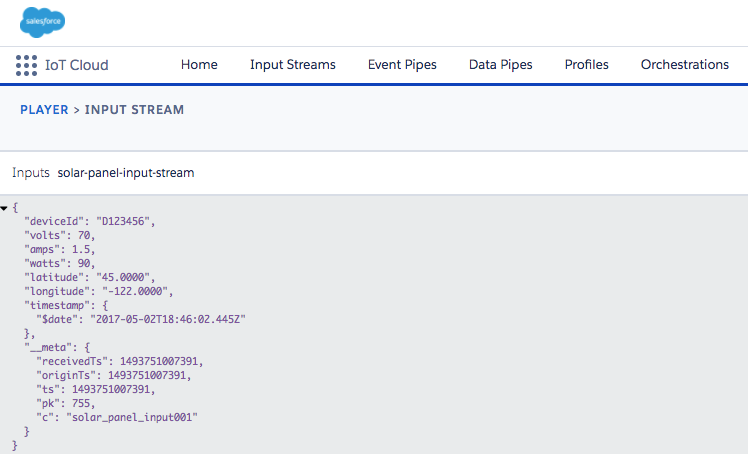Select the Data Pipes tab

500,65
